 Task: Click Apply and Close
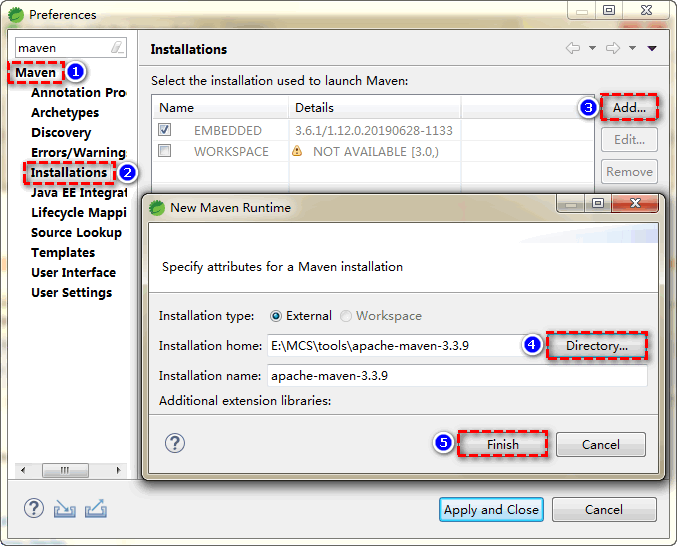tap(491, 509)
